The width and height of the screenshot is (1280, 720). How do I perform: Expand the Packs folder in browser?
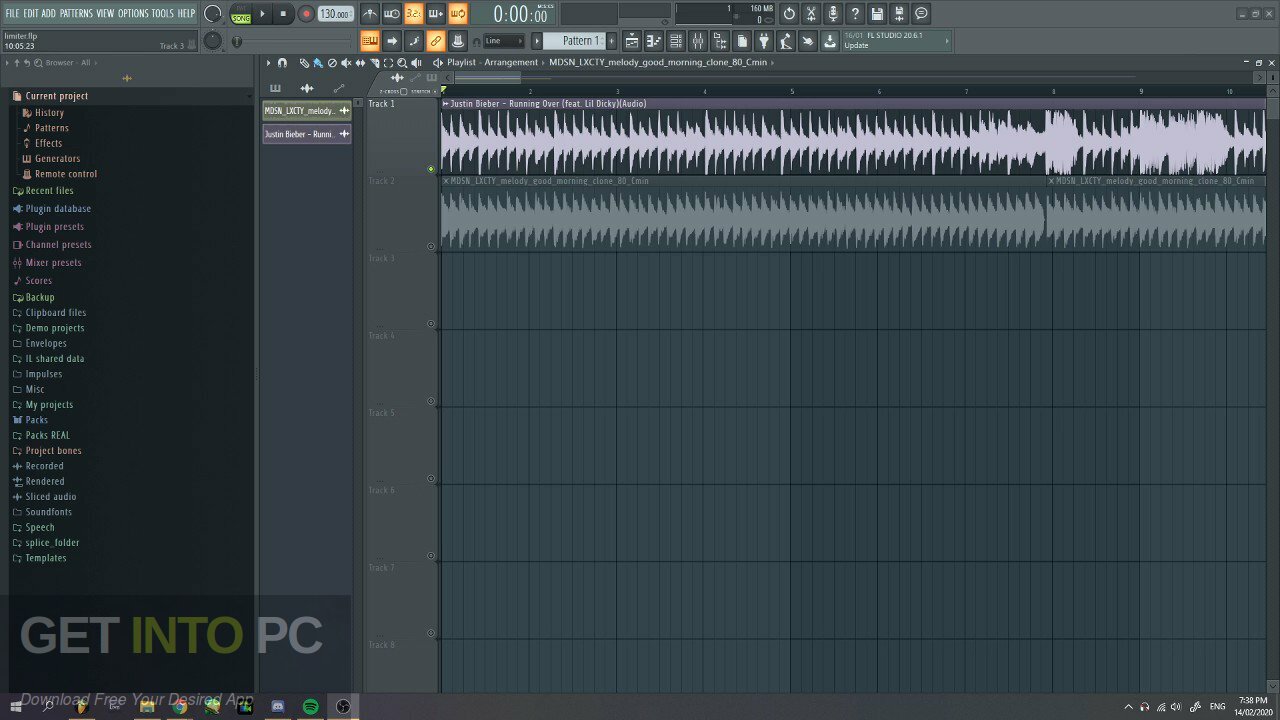point(36,420)
